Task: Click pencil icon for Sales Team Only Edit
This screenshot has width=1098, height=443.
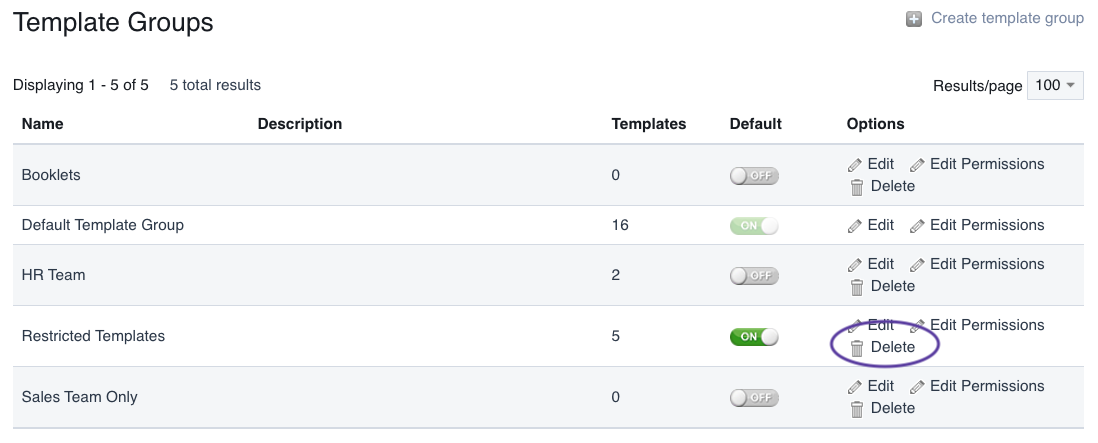Action: 854,387
